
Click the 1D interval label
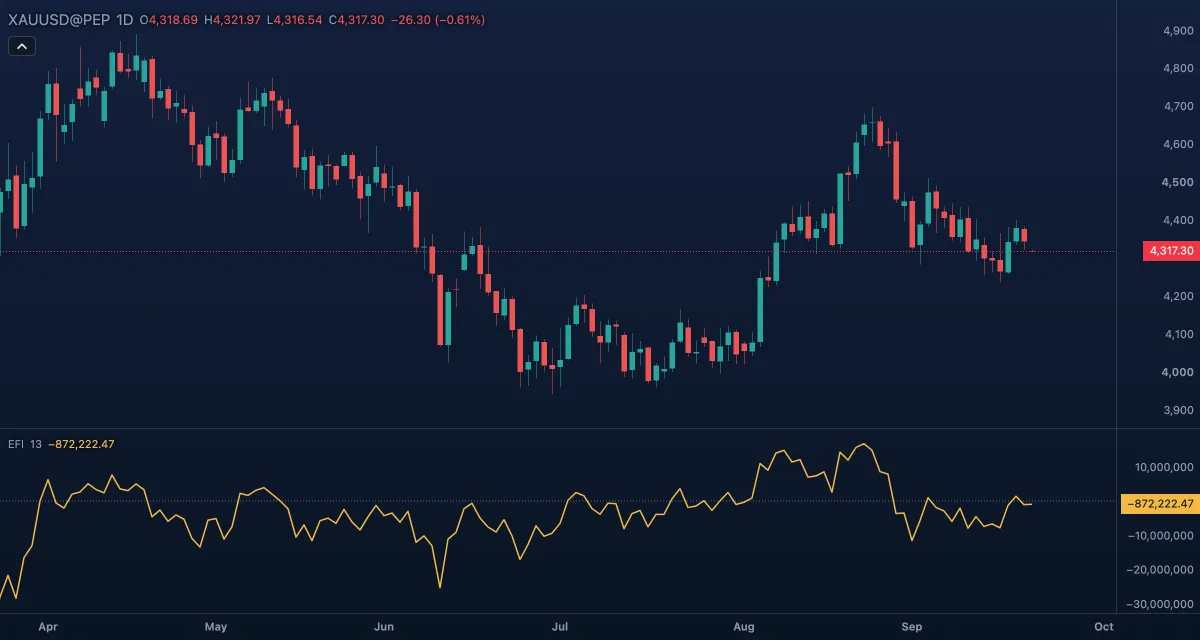[125, 20]
